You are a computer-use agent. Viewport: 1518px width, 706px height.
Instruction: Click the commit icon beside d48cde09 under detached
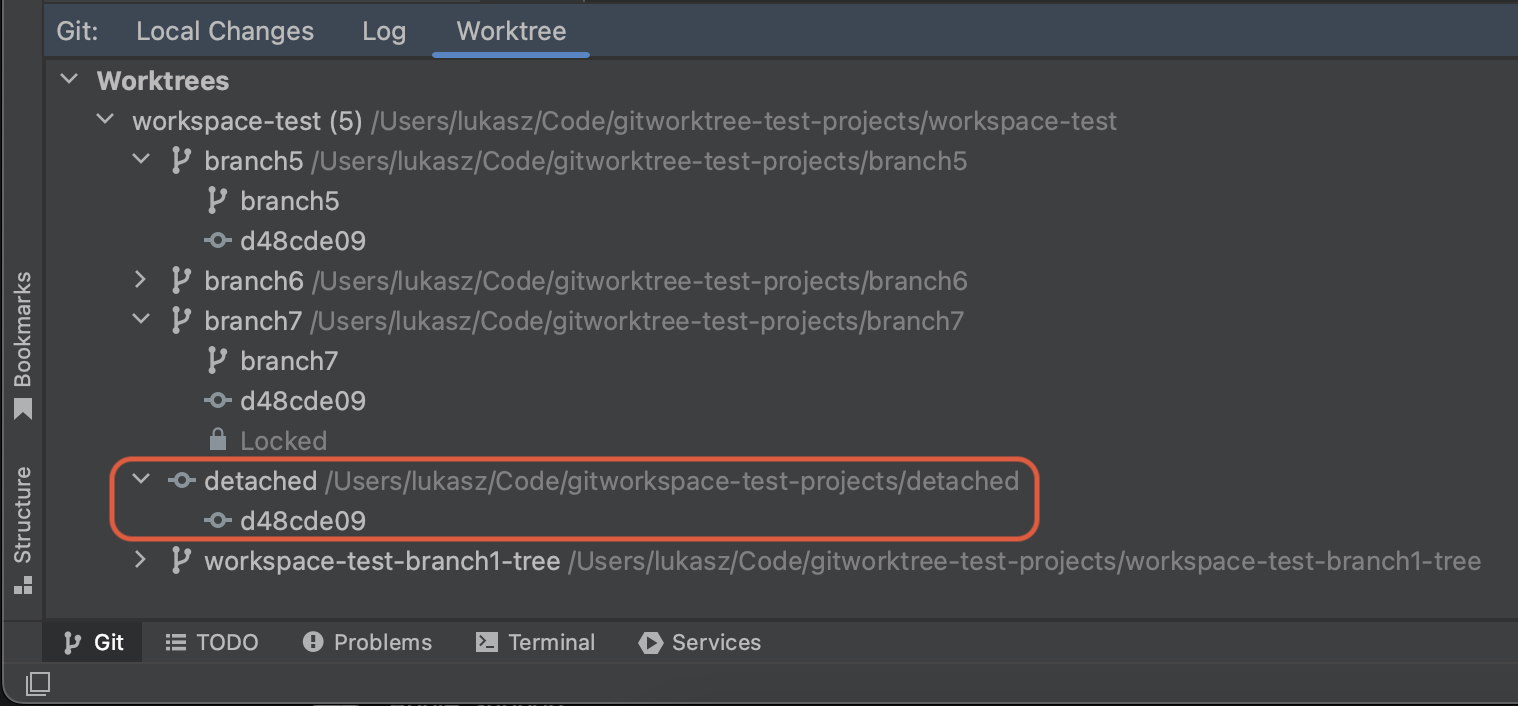click(217, 520)
